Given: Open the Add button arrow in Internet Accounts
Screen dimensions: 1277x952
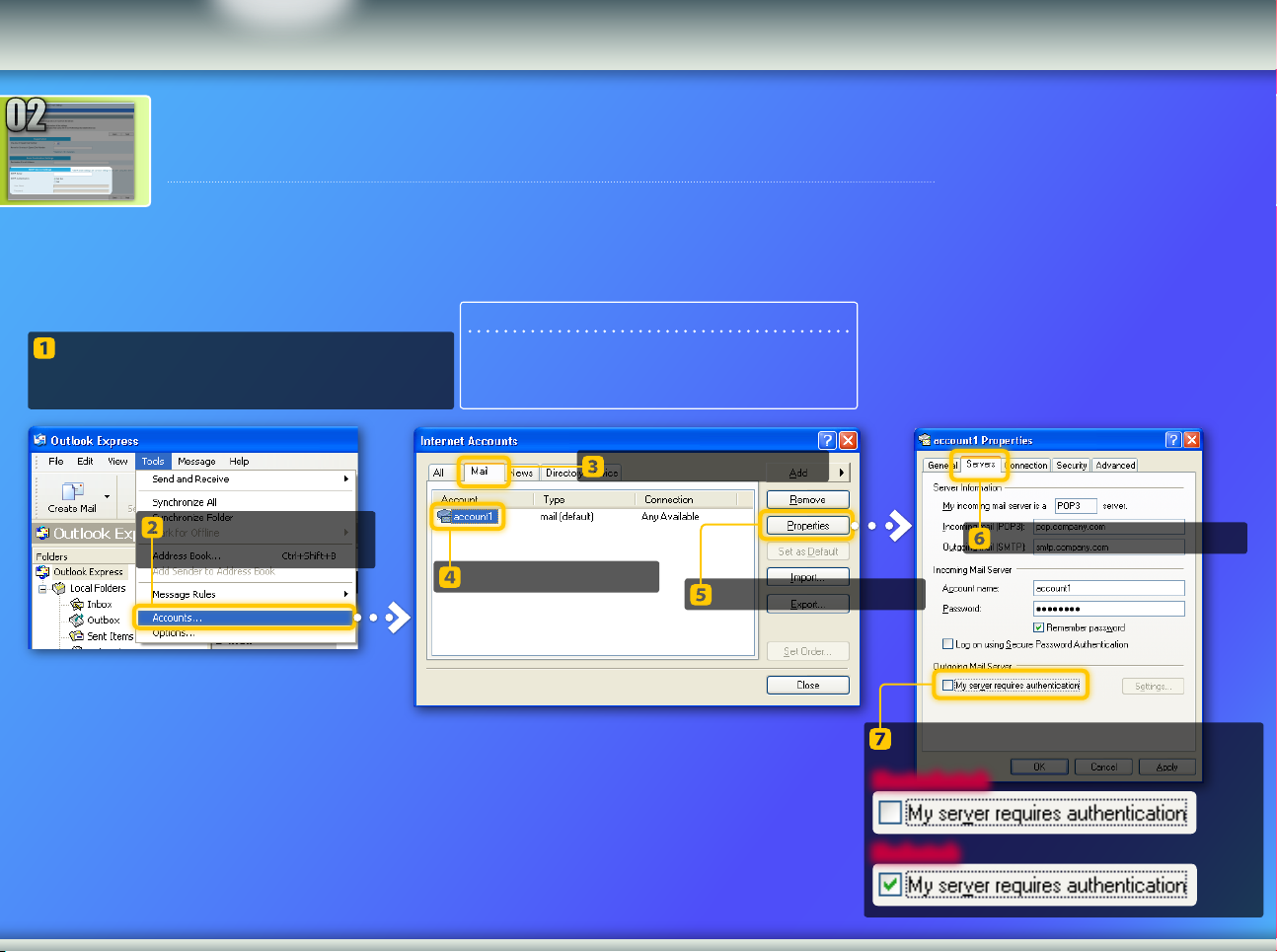Looking at the screenshot, I should coord(841,473).
